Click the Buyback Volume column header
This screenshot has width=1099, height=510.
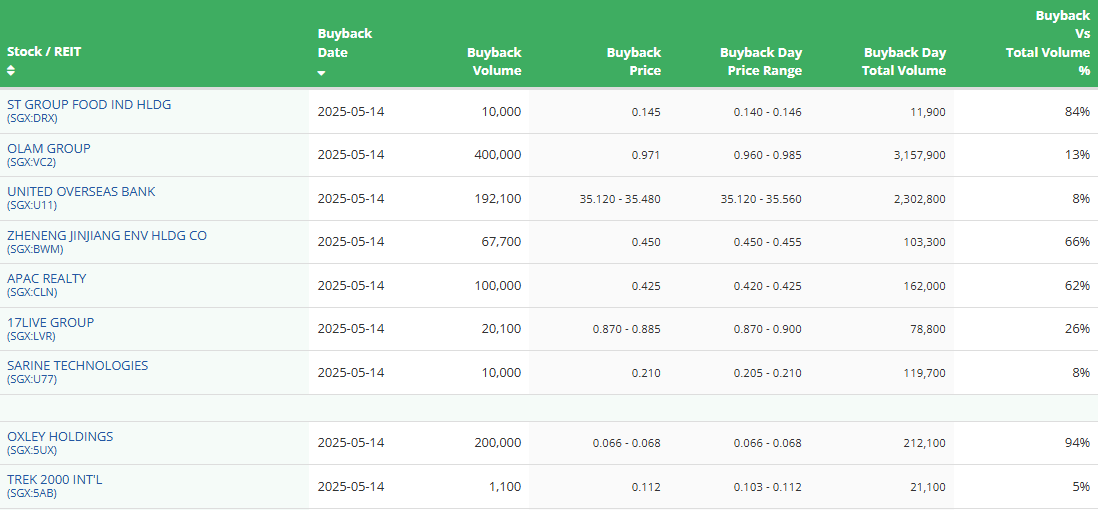[494, 62]
